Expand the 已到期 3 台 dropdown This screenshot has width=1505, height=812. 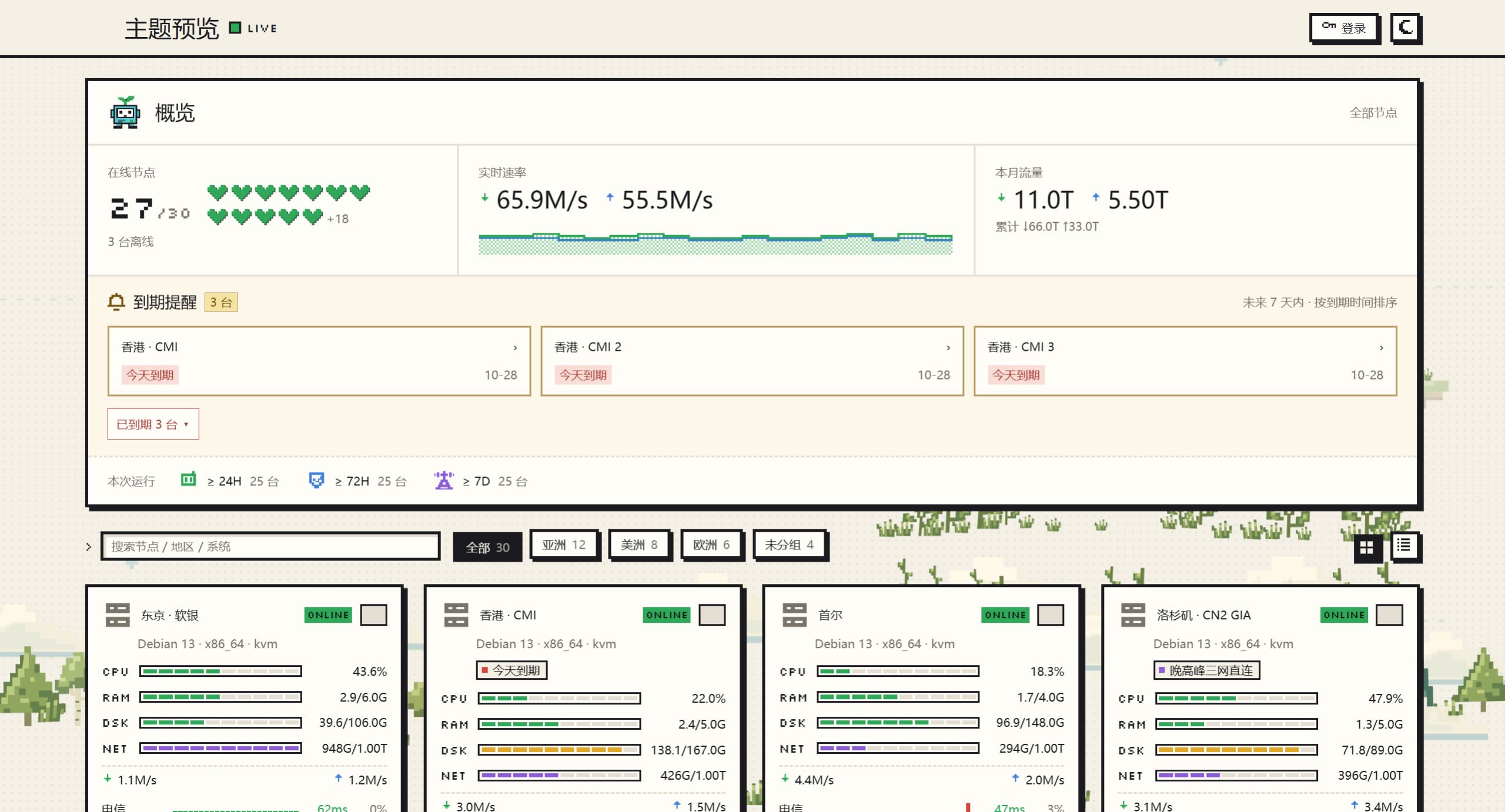(x=153, y=424)
